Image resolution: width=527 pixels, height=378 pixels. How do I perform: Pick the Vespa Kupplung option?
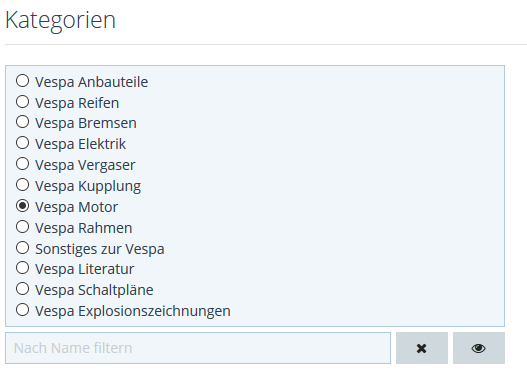click(23, 185)
